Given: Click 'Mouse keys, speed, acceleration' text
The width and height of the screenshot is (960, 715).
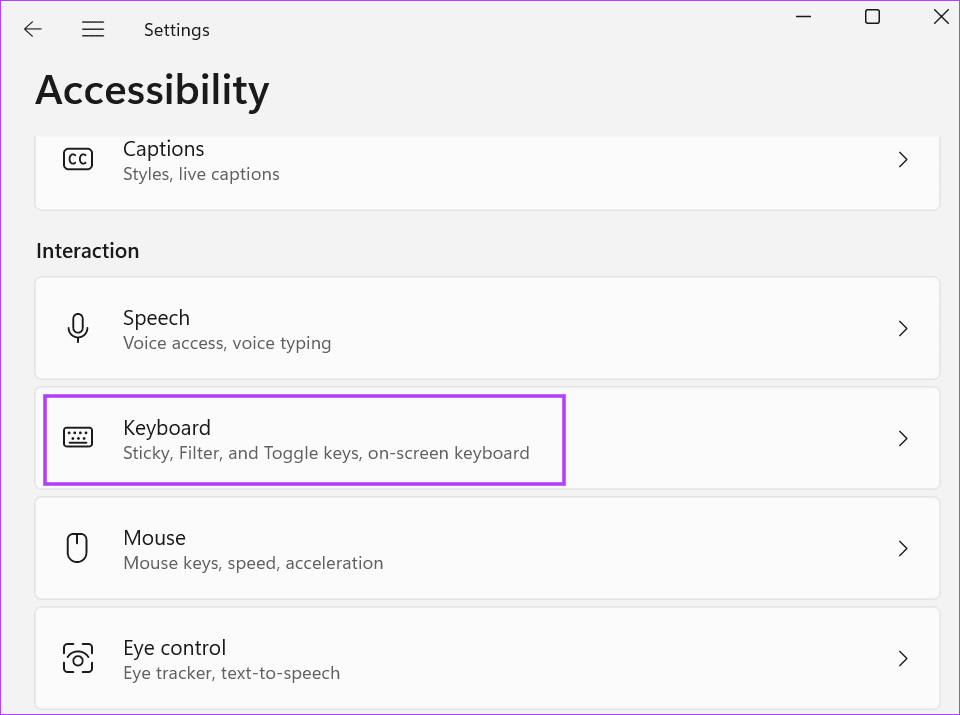Looking at the screenshot, I should 253,563.
